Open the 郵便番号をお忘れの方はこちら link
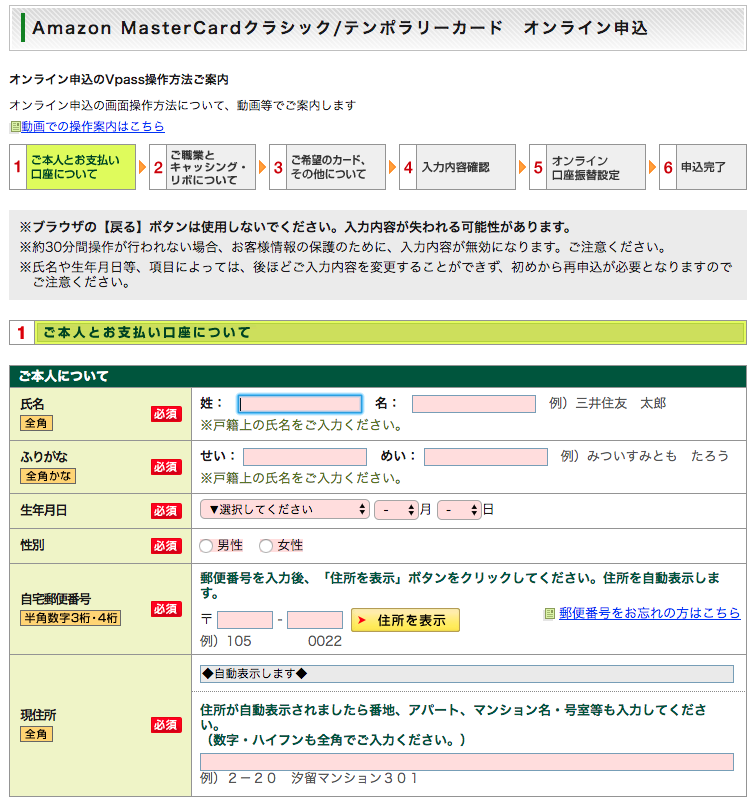 point(649,613)
